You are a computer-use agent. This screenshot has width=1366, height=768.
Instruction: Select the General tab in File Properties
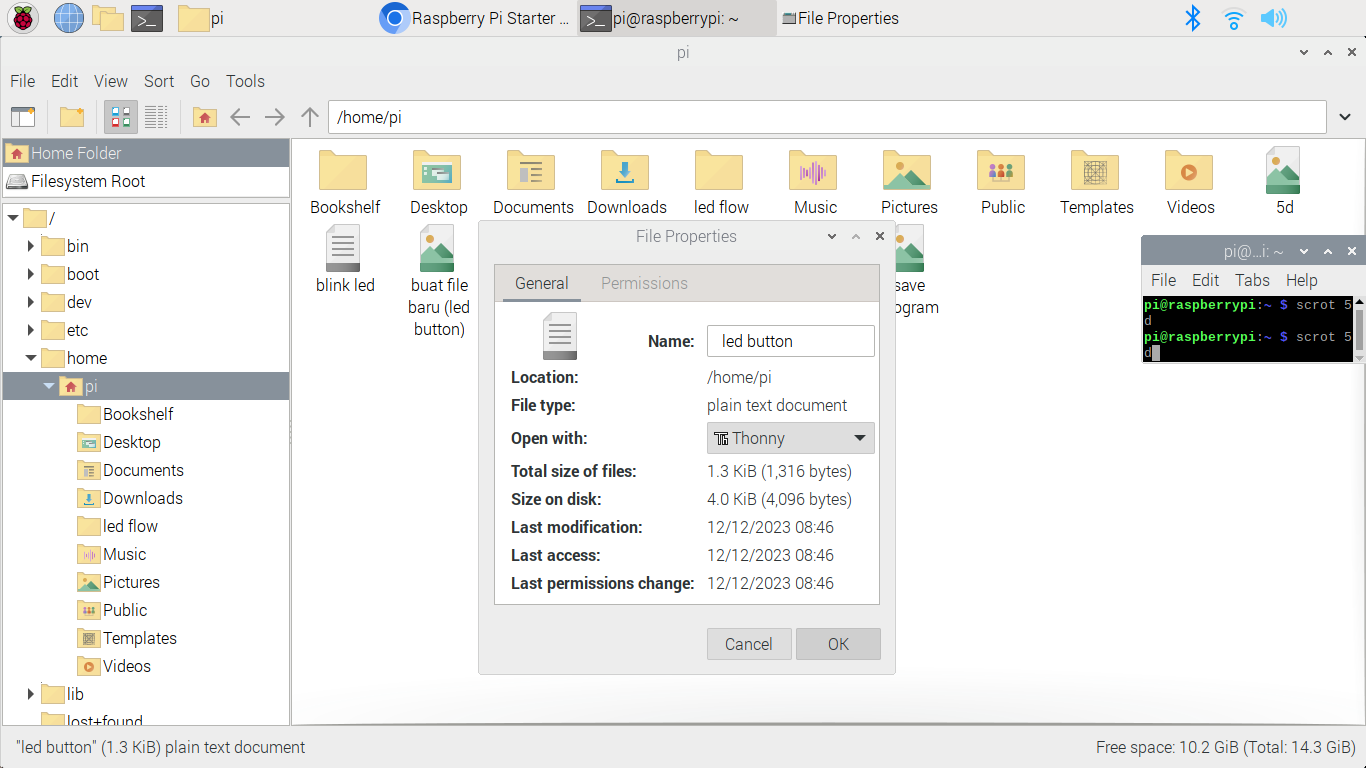(541, 283)
